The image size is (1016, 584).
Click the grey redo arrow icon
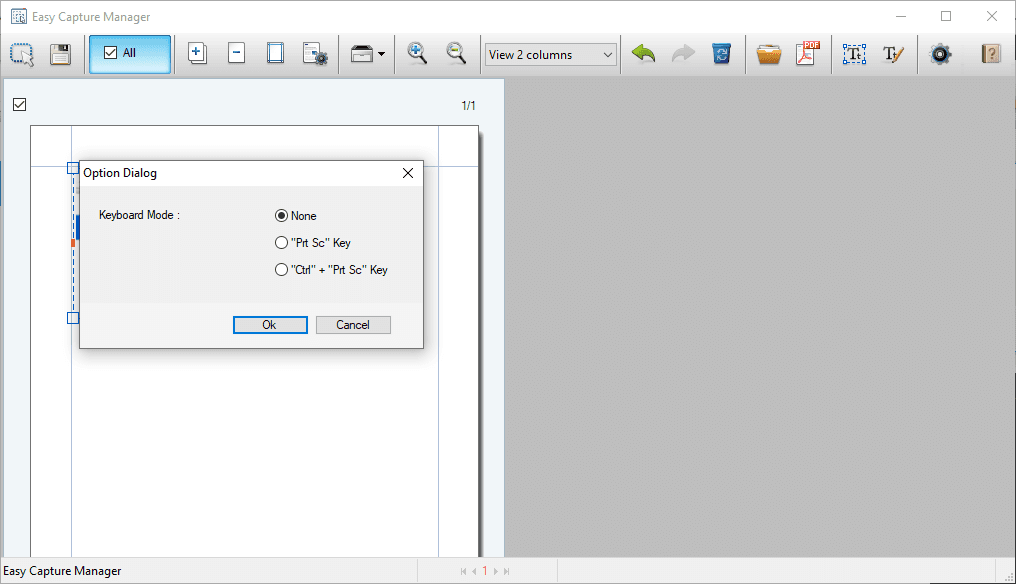(x=683, y=53)
